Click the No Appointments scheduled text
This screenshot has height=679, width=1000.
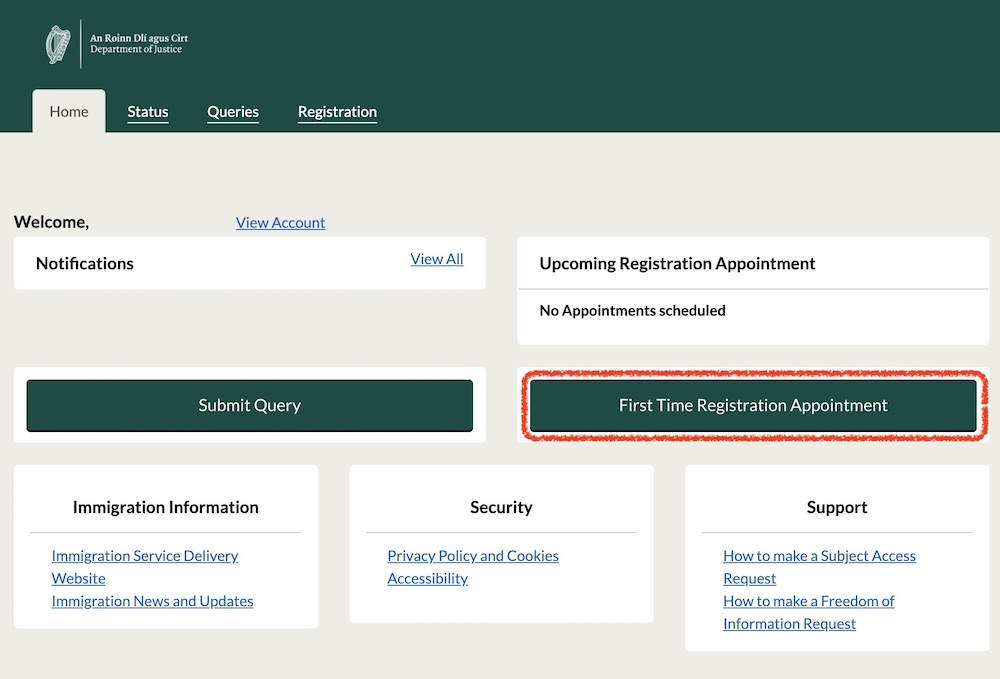coord(633,310)
